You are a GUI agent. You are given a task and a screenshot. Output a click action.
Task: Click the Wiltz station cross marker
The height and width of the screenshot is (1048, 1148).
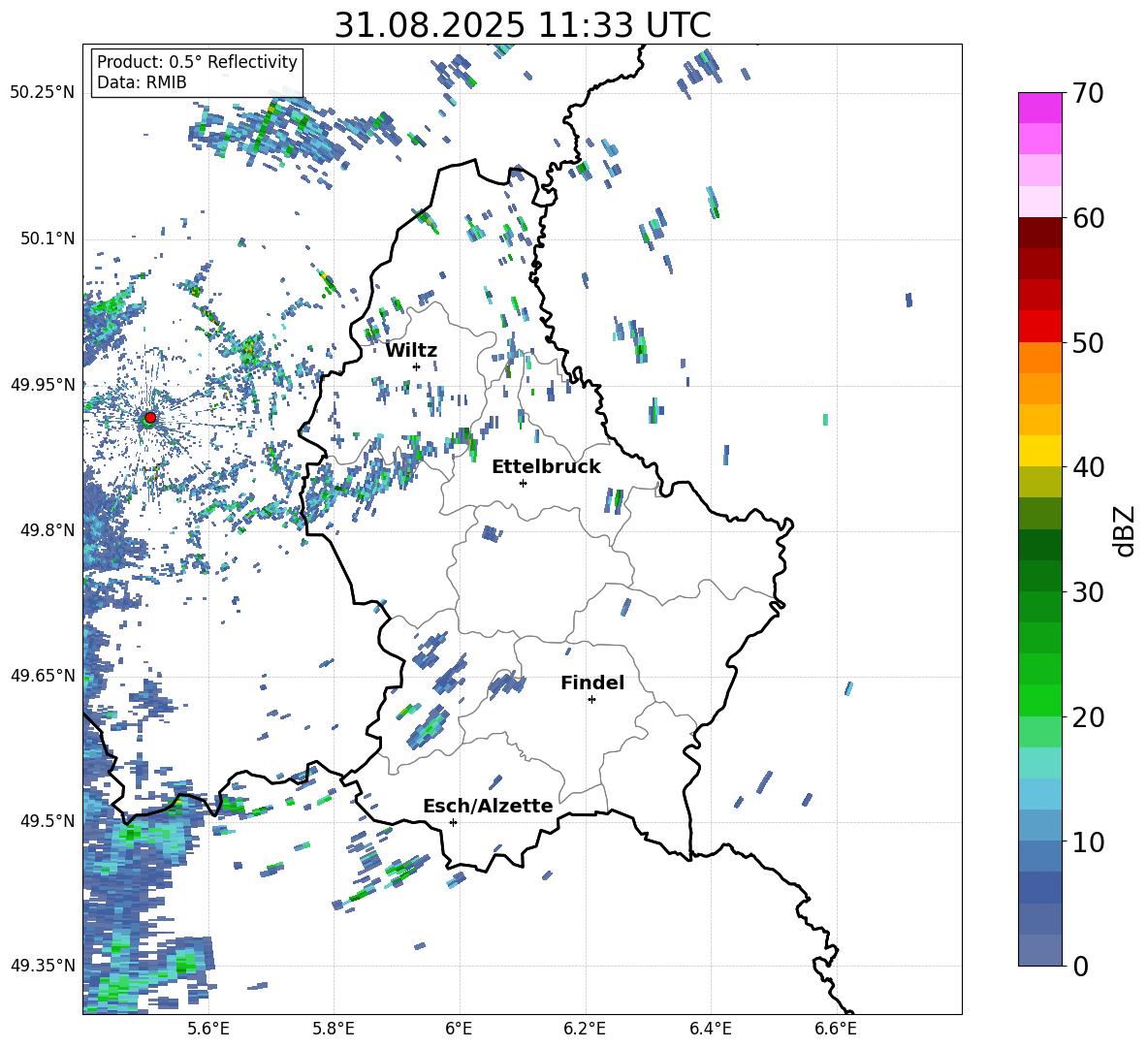tap(417, 366)
